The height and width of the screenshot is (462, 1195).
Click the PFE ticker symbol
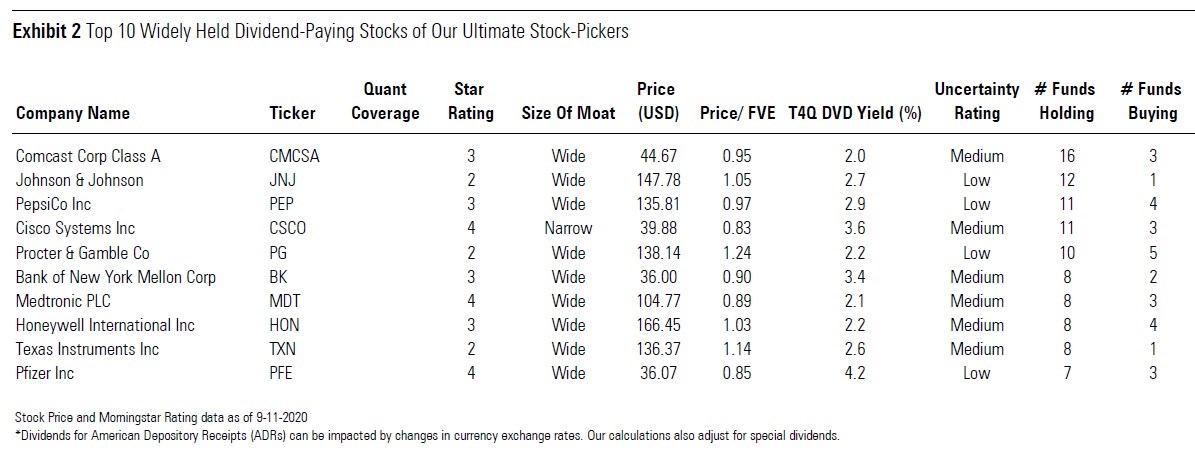click(x=284, y=373)
